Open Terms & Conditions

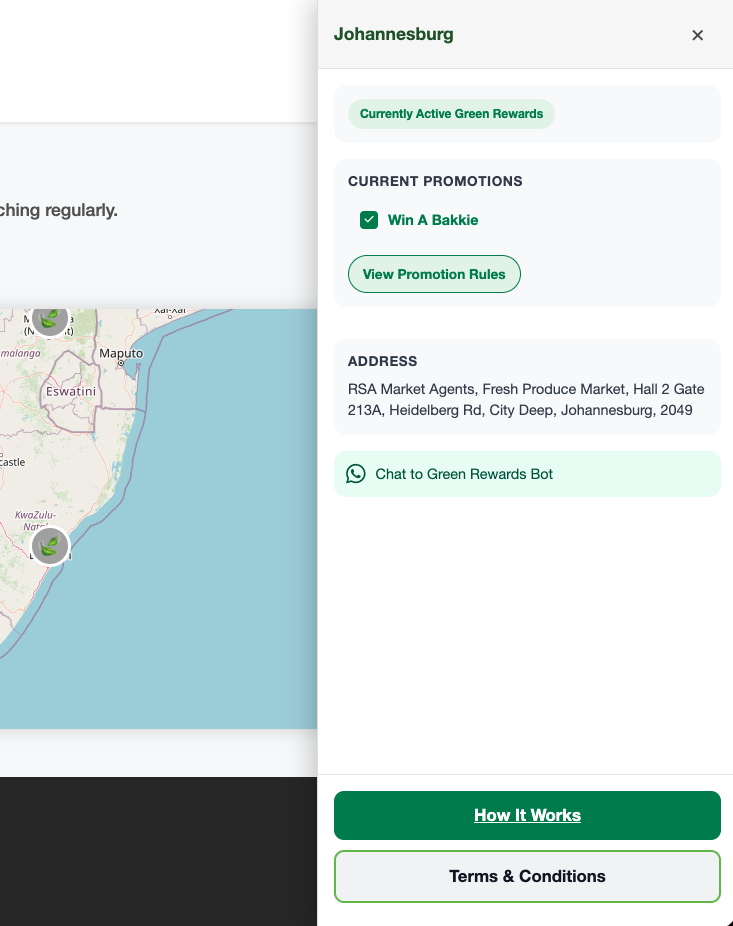527,876
